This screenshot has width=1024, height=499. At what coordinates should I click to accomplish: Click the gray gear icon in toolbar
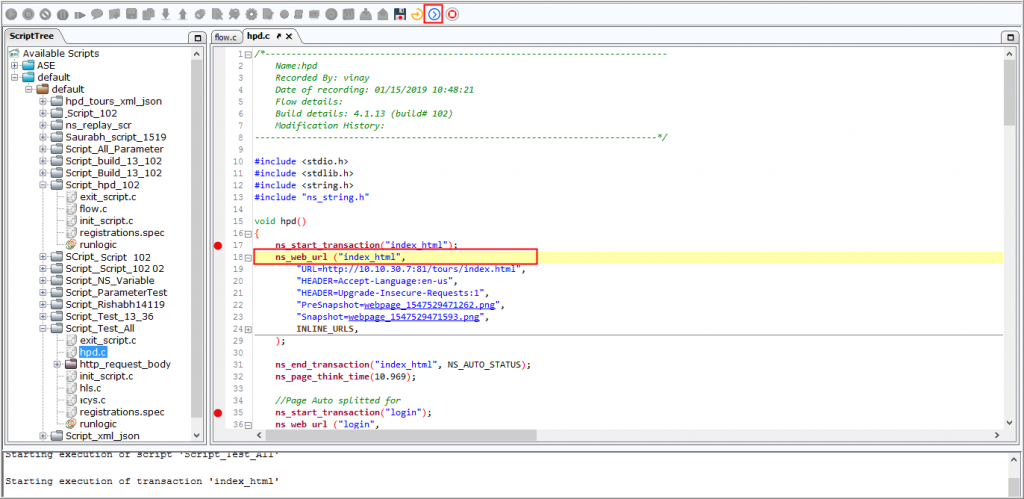251,14
